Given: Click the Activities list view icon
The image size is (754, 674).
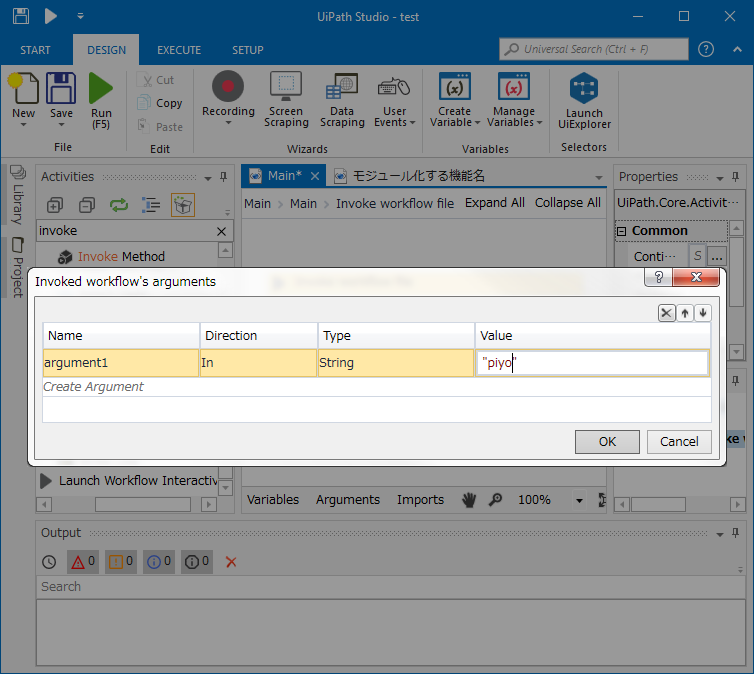Looking at the screenshot, I should pyautogui.click(x=151, y=205).
